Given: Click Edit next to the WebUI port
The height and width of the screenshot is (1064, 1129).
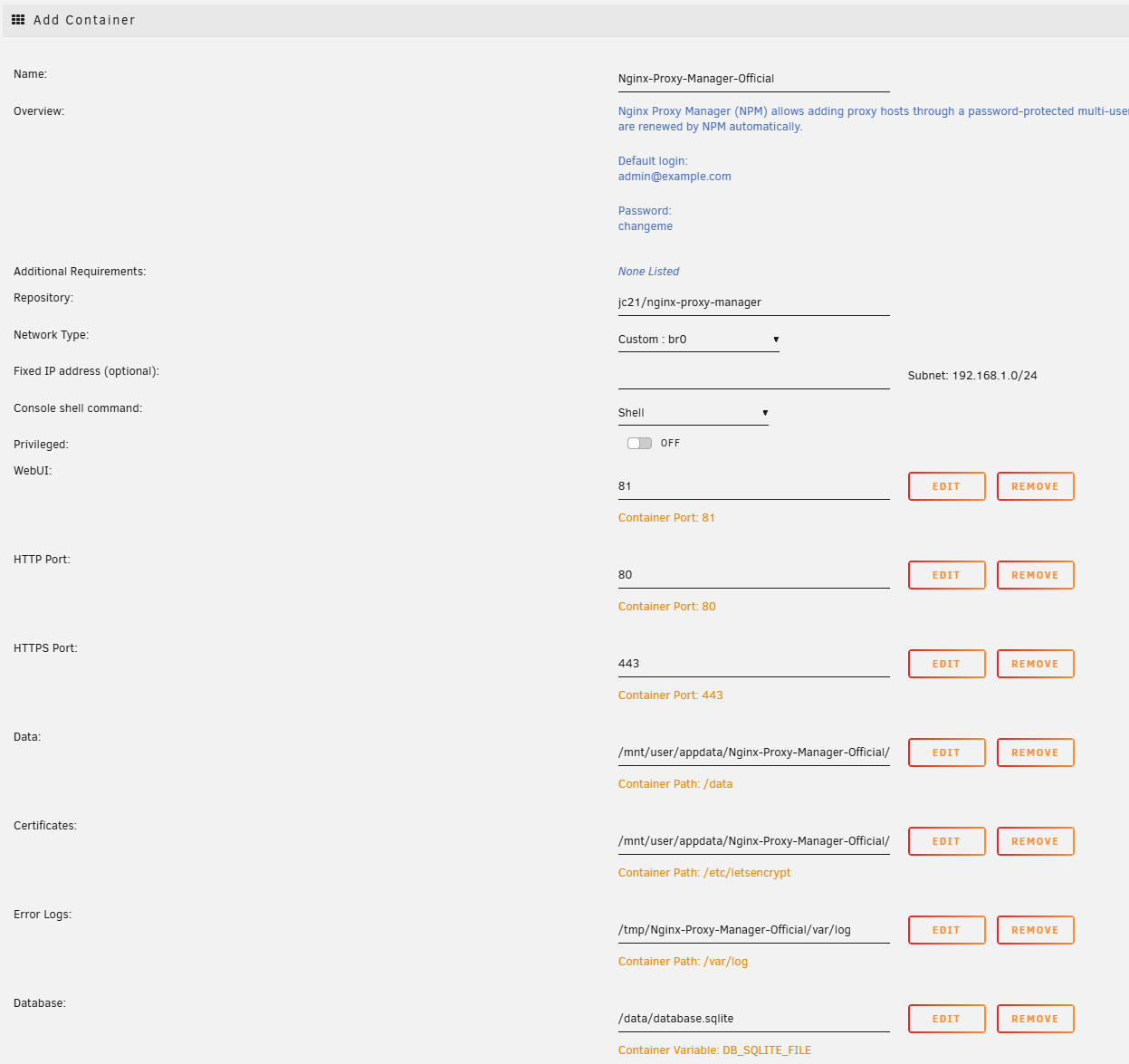Looking at the screenshot, I should 946,486.
